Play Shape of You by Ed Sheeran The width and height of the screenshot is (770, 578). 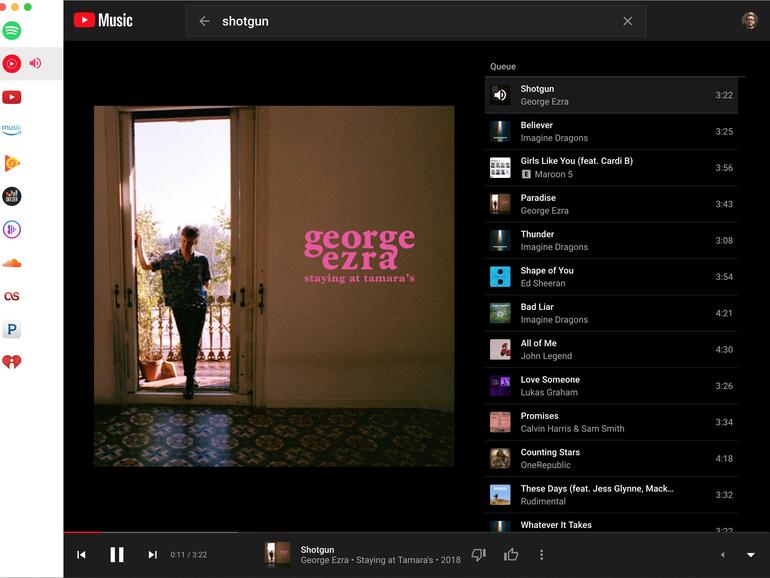(611, 277)
